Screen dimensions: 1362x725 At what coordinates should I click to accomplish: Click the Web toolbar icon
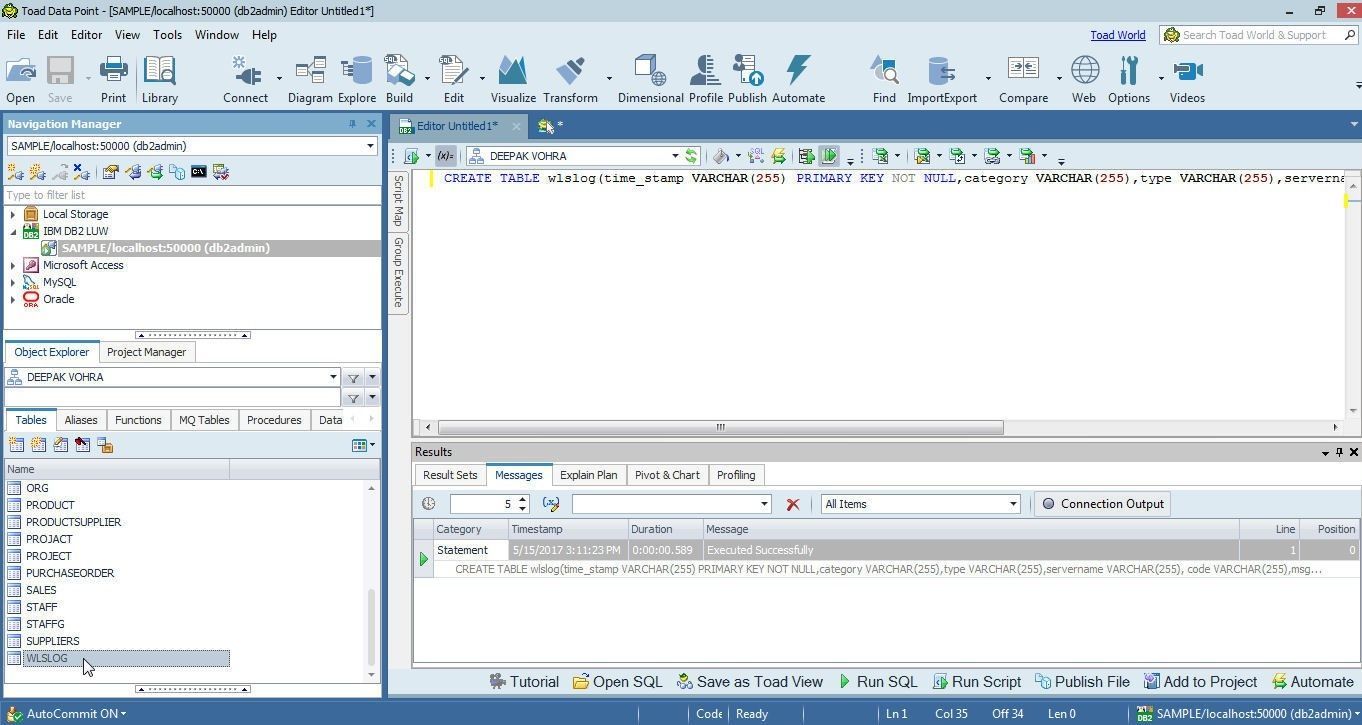(1084, 80)
